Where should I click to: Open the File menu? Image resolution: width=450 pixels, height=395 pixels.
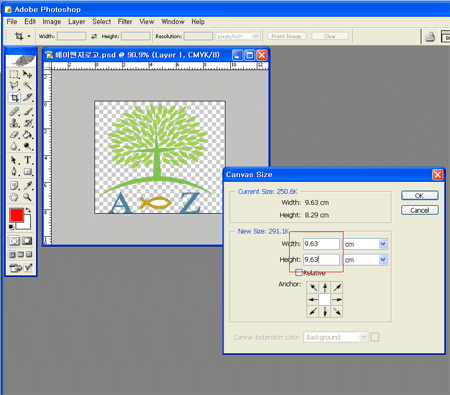click(12, 22)
